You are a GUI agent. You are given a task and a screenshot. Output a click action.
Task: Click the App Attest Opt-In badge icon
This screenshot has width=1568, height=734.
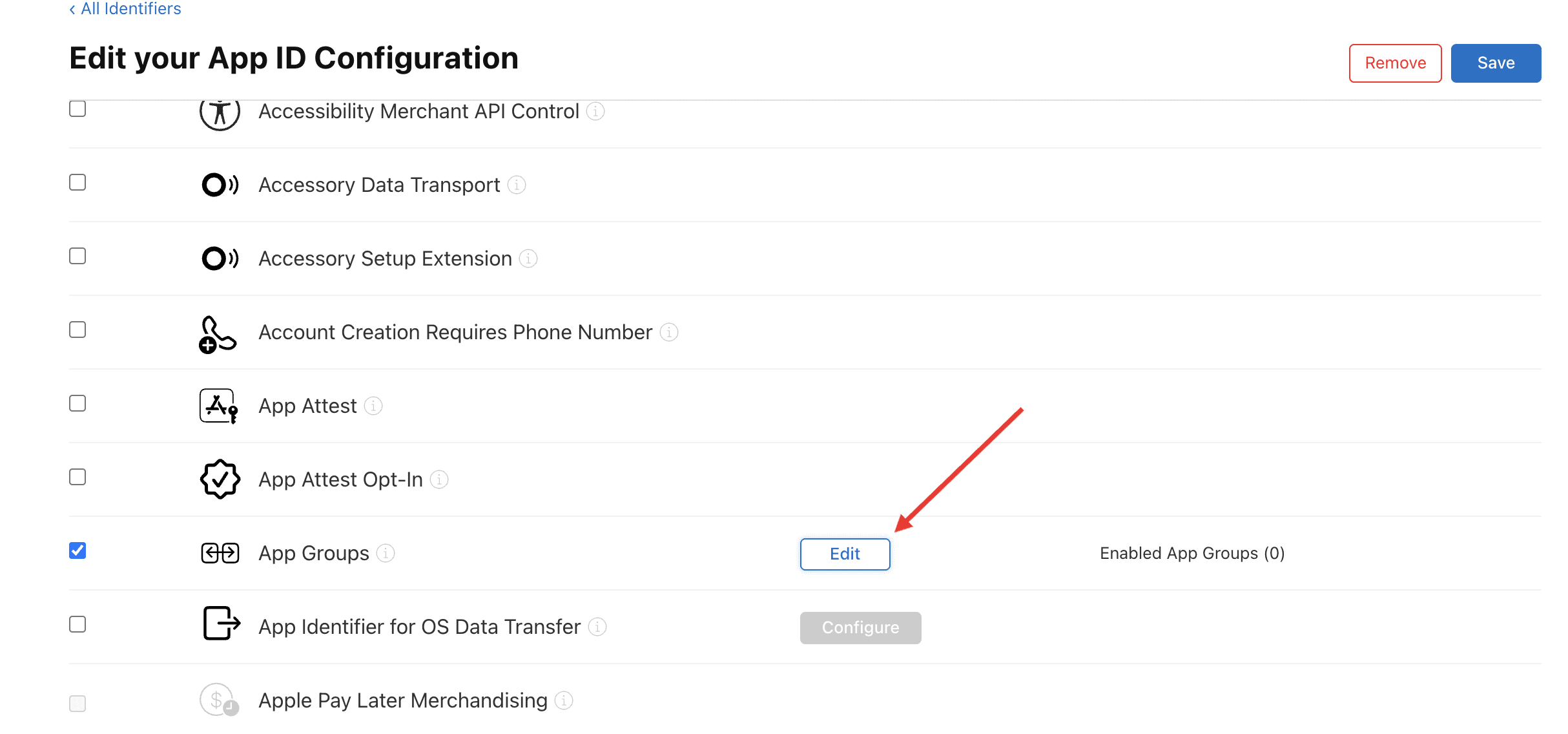tap(220, 479)
